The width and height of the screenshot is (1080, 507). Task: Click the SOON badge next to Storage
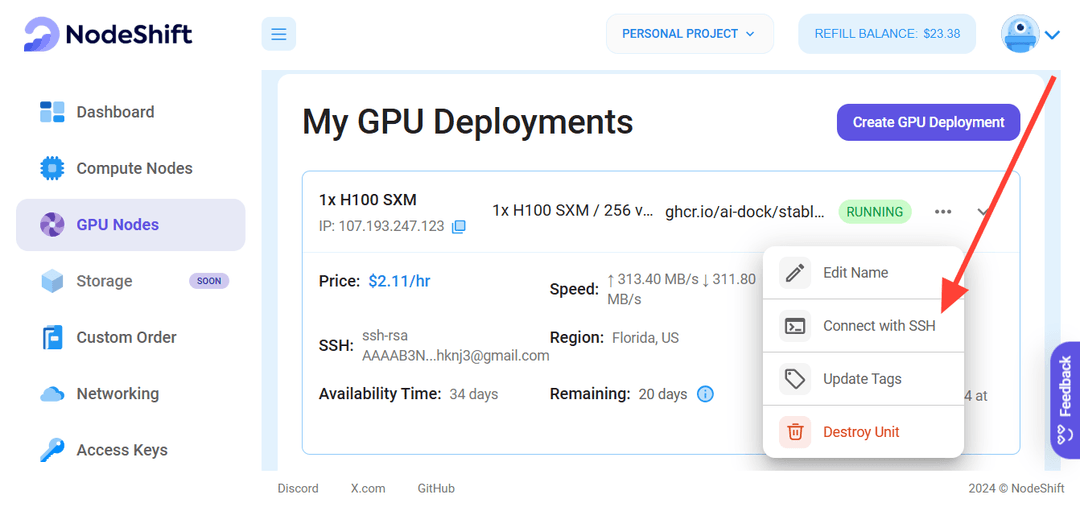(x=209, y=281)
